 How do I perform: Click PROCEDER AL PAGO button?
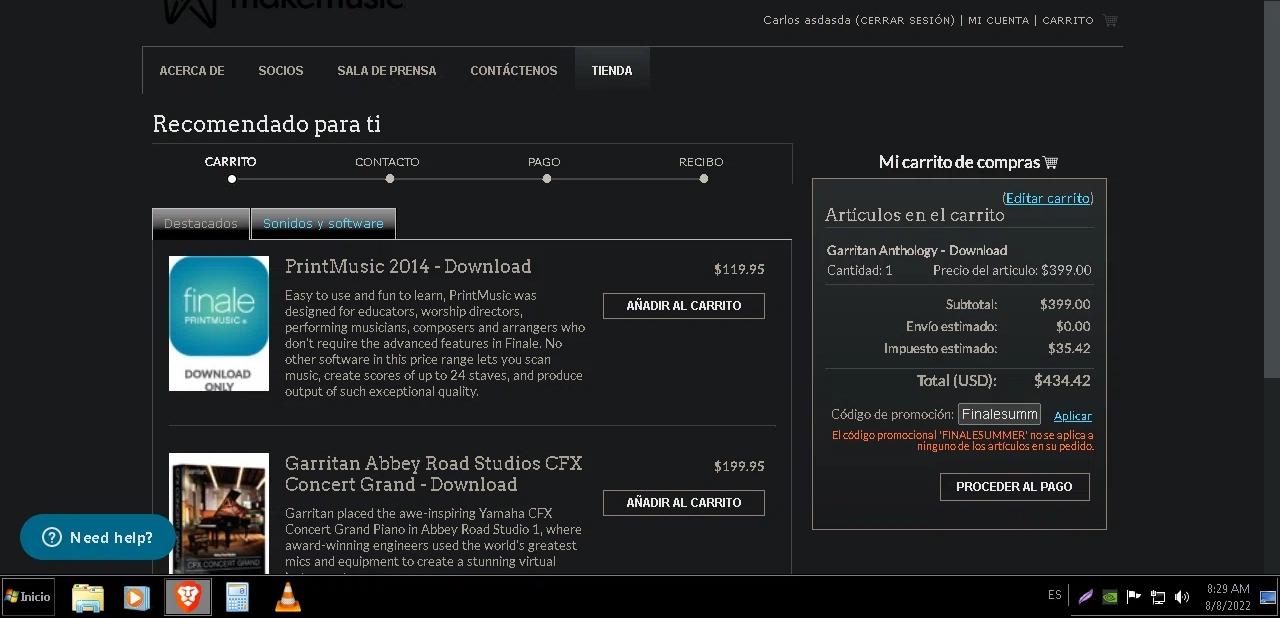[x=1014, y=487]
